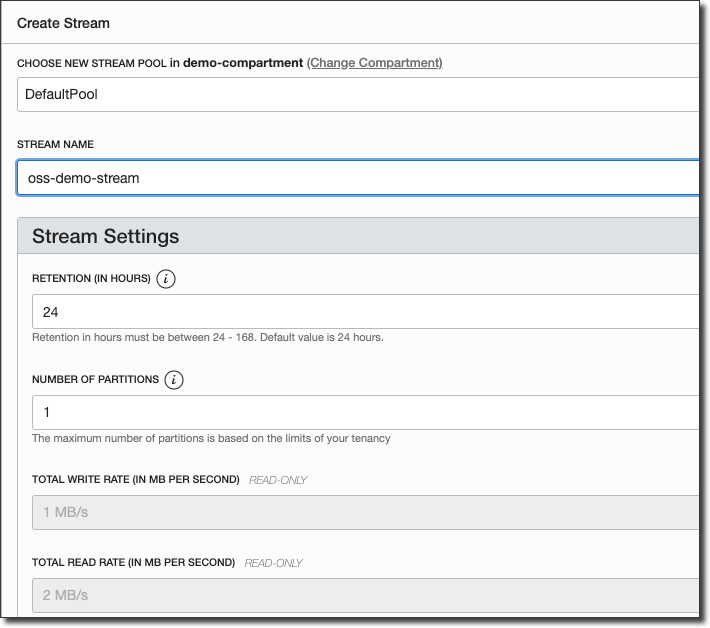Click the Stream Name label
The height and width of the screenshot is (628, 710).
(56, 144)
